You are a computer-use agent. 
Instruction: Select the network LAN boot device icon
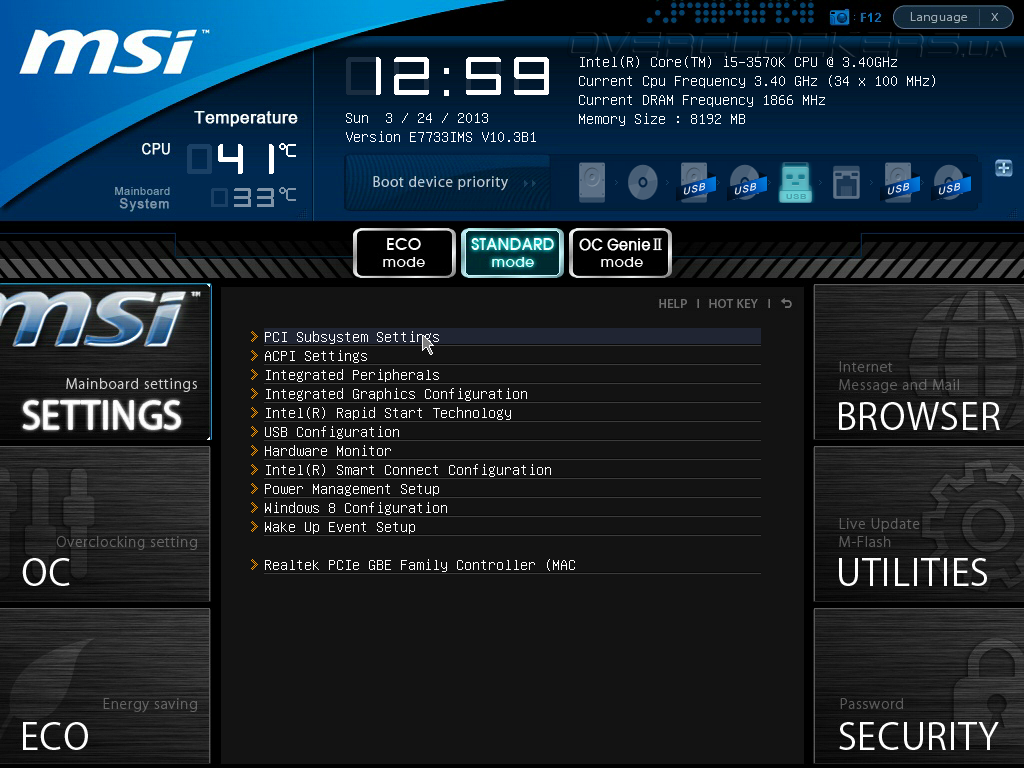coord(846,182)
